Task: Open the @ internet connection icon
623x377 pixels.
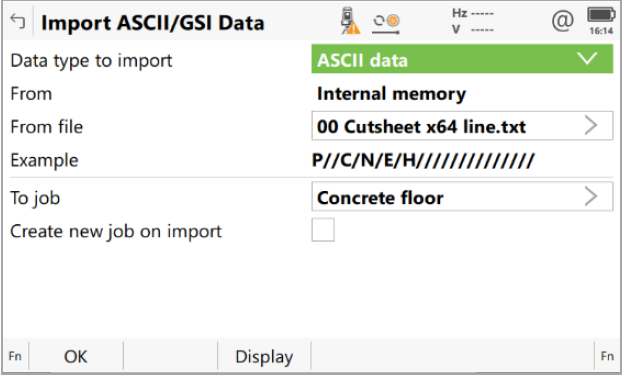Action: (563, 21)
